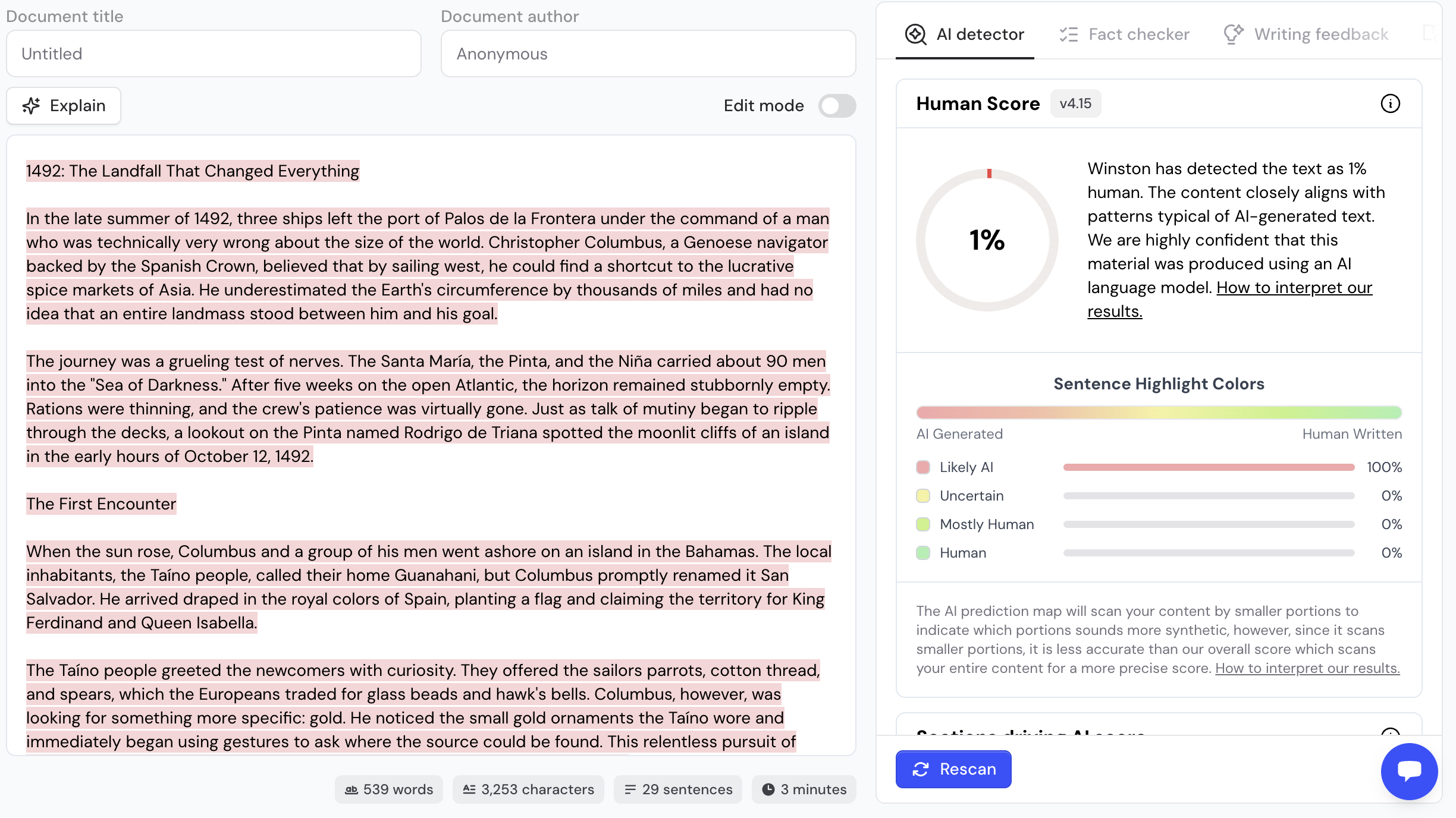
Task: Open the chat support bubble
Action: [1409, 771]
